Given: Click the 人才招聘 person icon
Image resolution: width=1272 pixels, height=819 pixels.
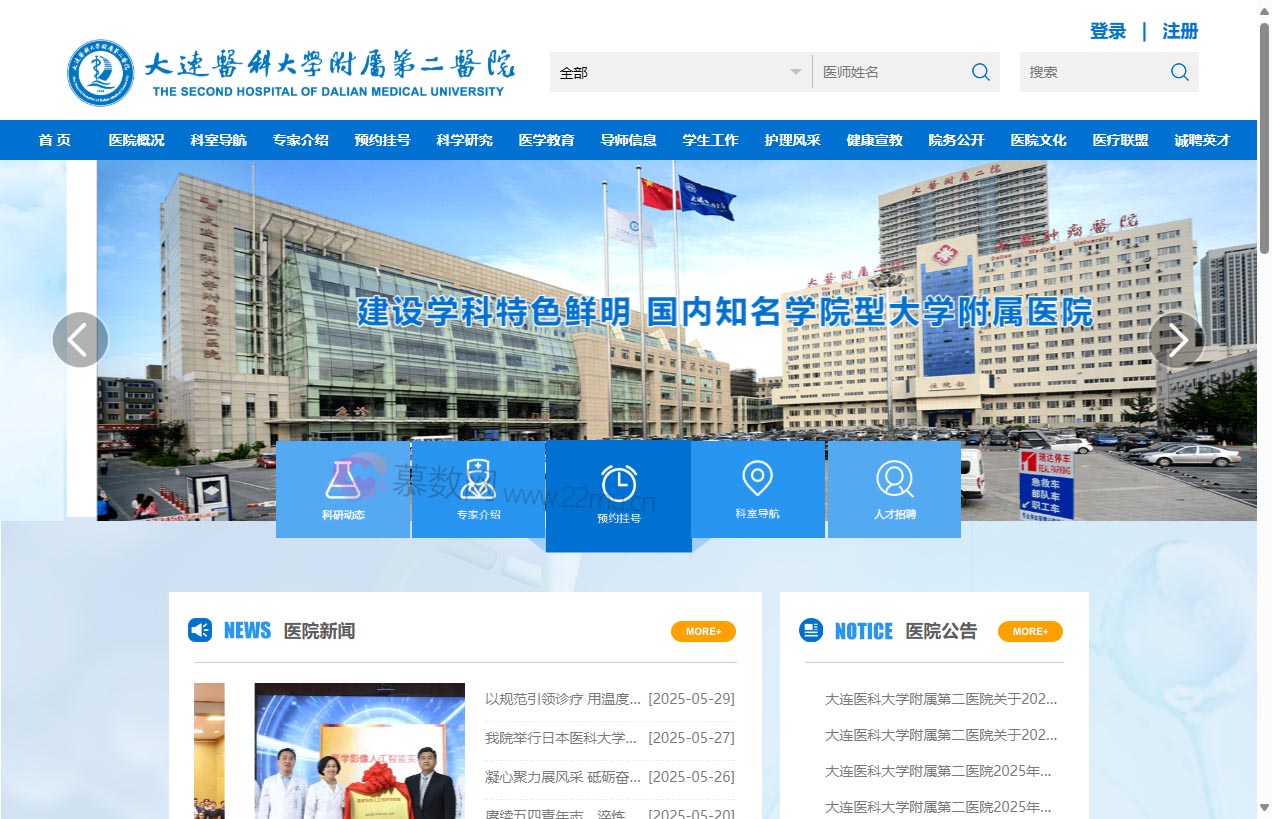Looking at the screenshot, I should (x=894, y=480).
